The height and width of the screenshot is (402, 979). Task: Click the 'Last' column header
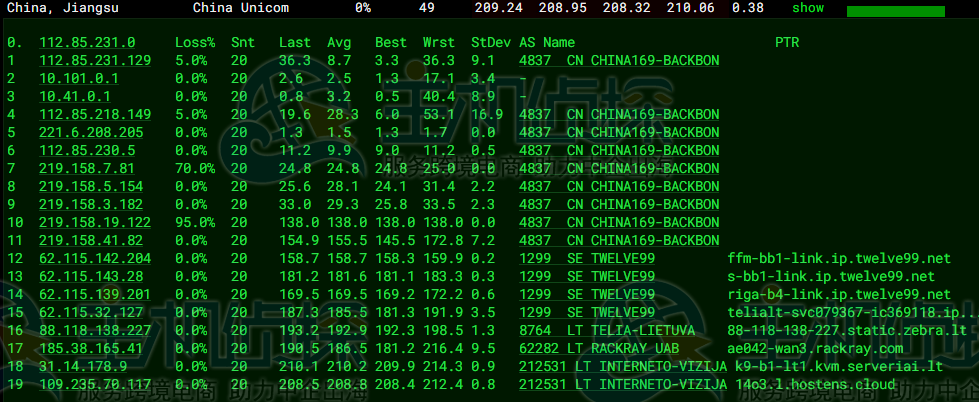(295, 42)
